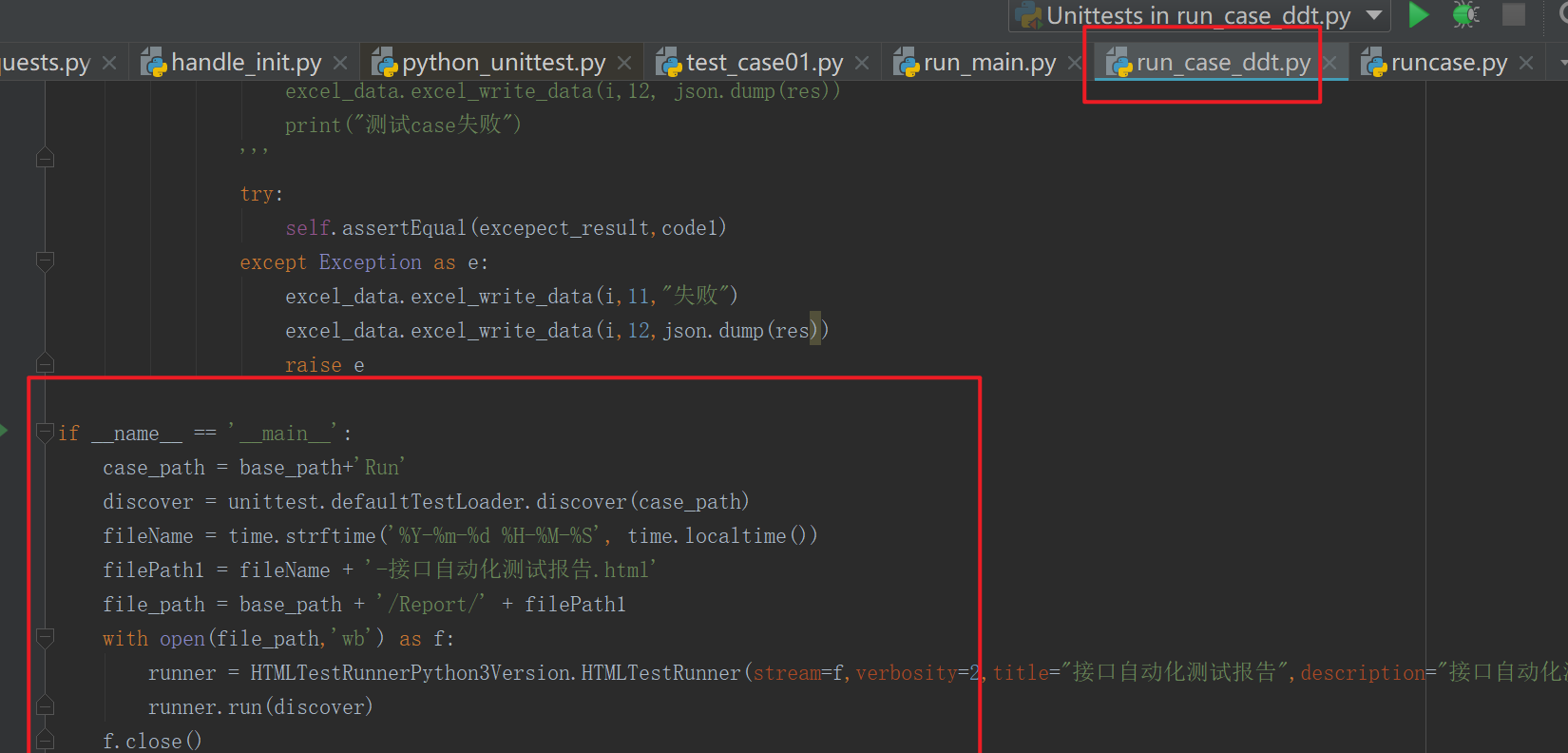The image size is (1568, 753).
Task: Click the Debug bug icon
Action: 1466,15
